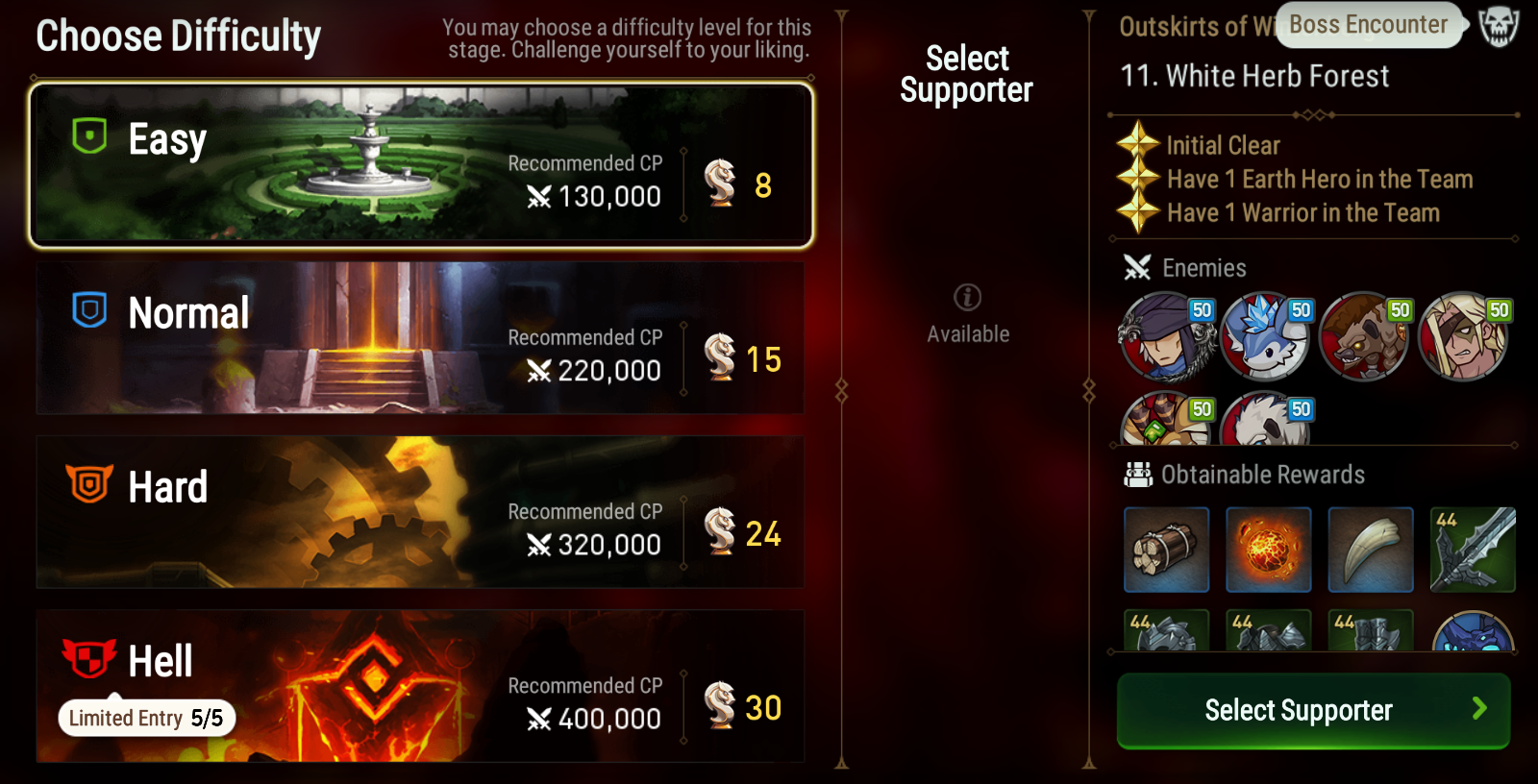The height and width of the screenshot is (784, 1538).
Task: Click the Hell stage energy cost icon
Action: [720, 704]
